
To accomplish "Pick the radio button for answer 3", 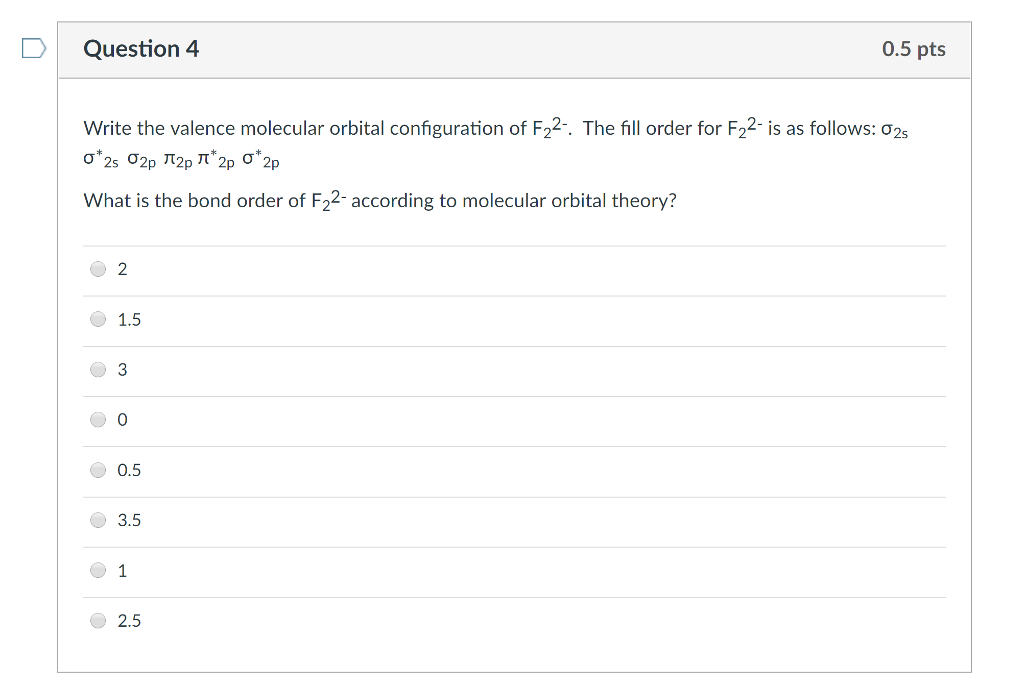I will point(98,370).
